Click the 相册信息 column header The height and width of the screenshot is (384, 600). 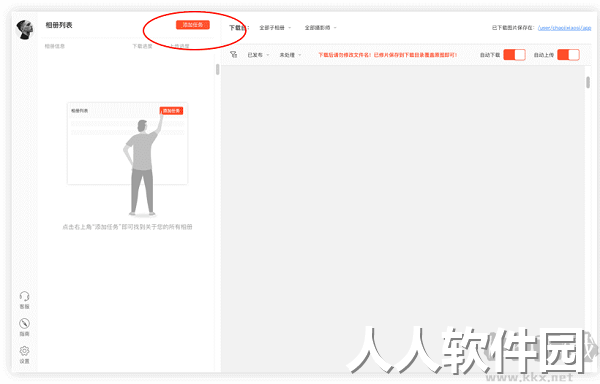(55, 46)
